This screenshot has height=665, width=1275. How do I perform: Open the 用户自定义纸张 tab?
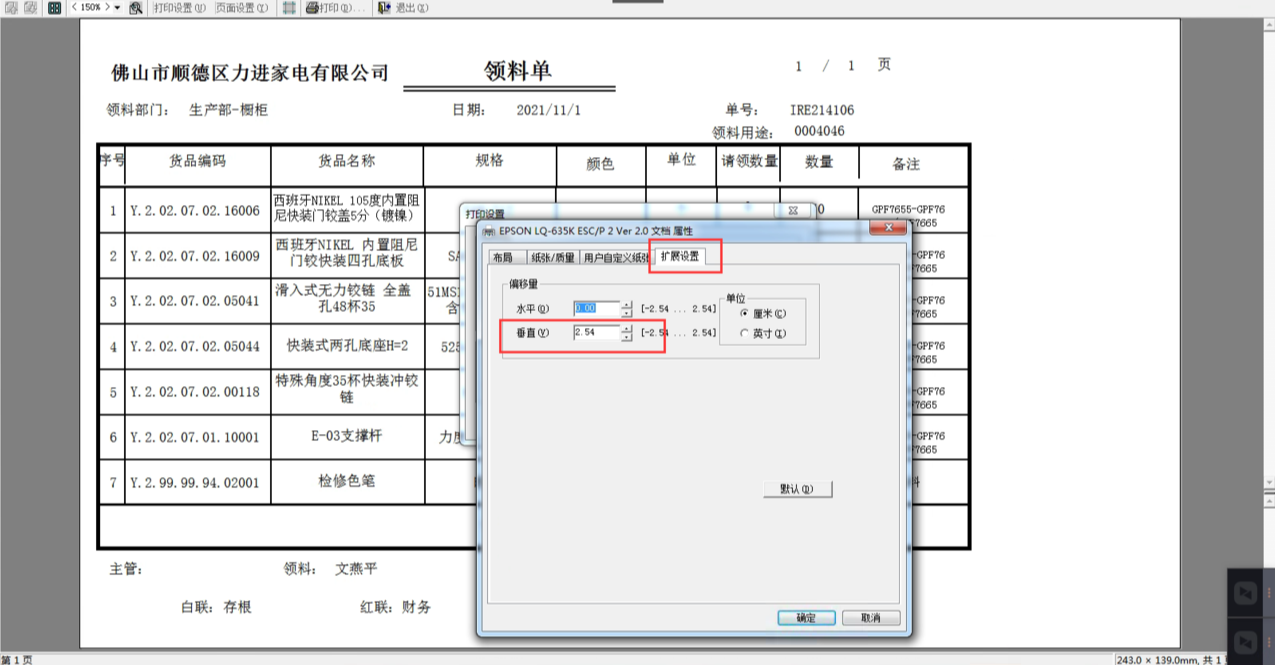coord(614,257)
